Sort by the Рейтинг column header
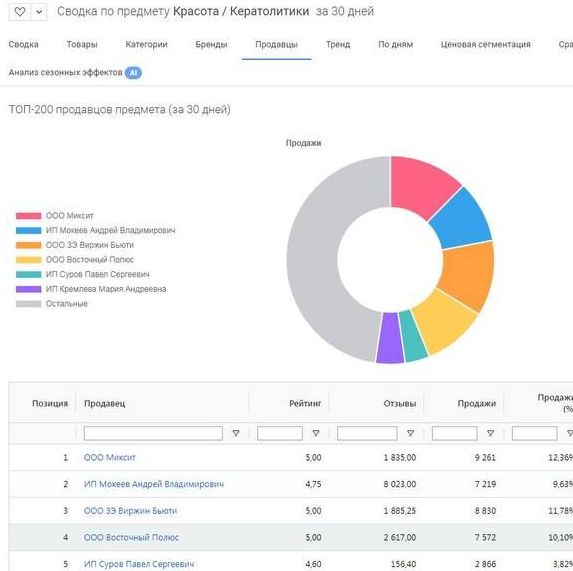The height and width of the screenshot is (571, 573). 305,403
